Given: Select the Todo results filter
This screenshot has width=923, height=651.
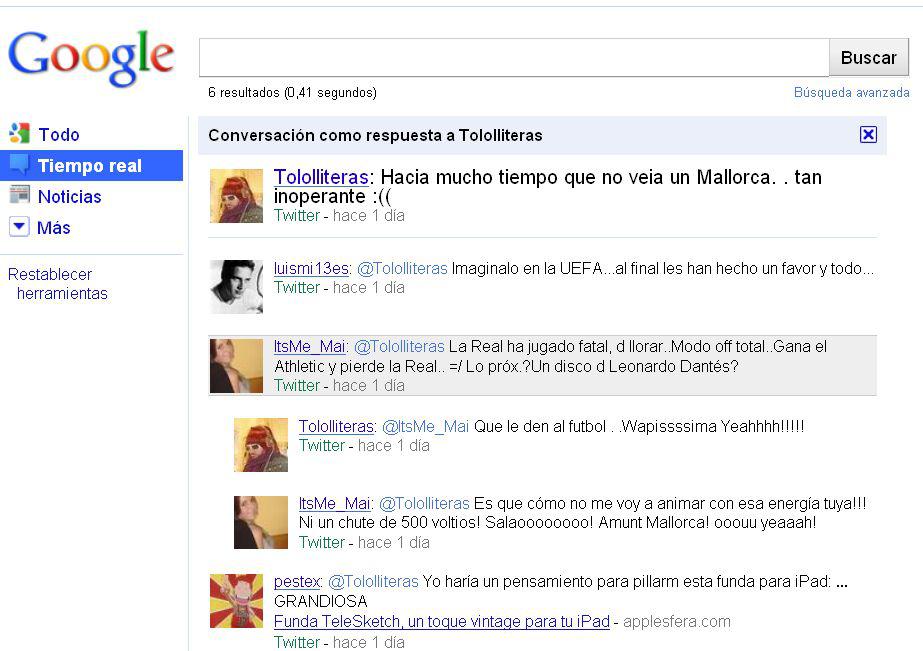Looking at the screenshot, I should click(59, 135).
